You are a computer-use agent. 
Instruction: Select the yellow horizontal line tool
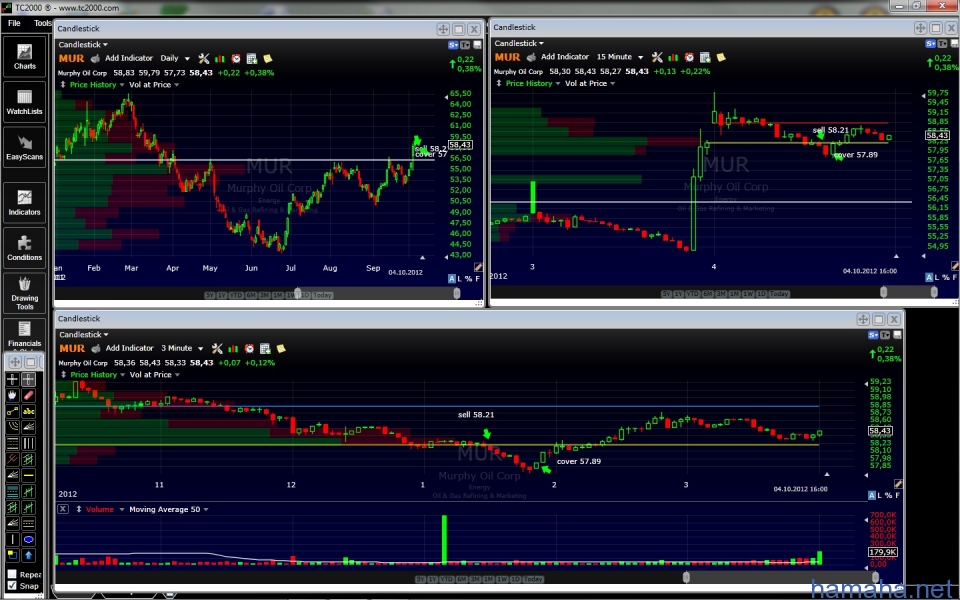click(29, 475)
